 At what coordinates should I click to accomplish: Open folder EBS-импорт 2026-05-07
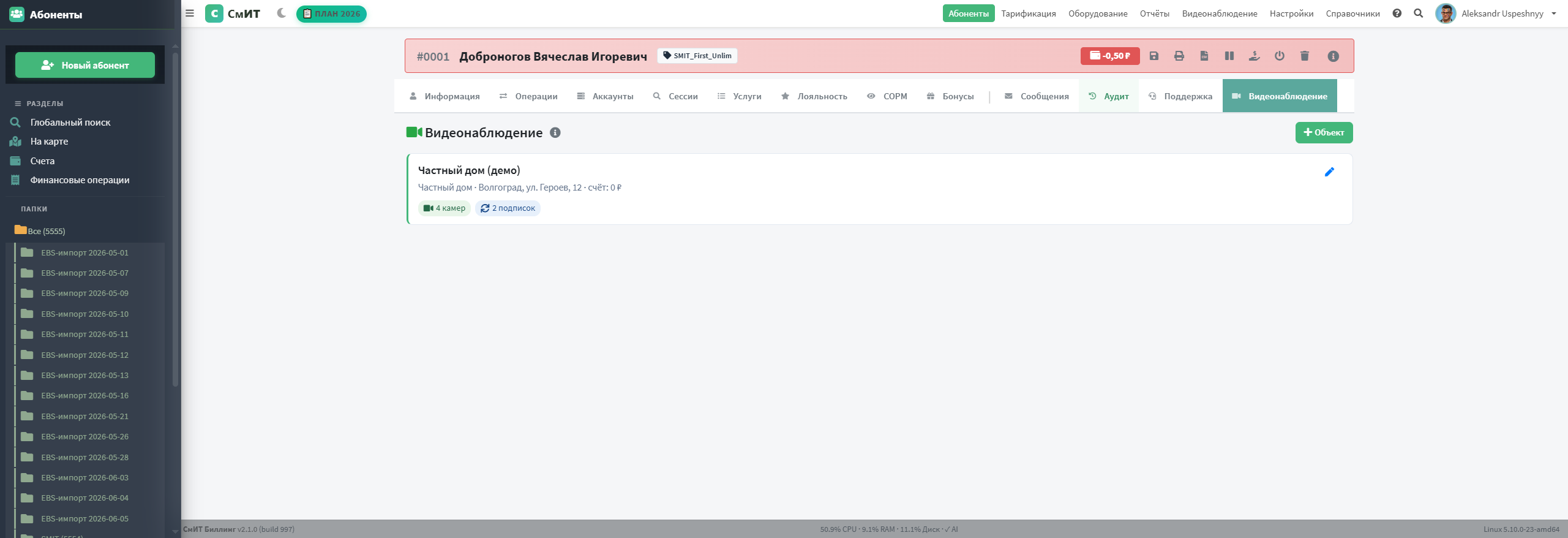84,273
